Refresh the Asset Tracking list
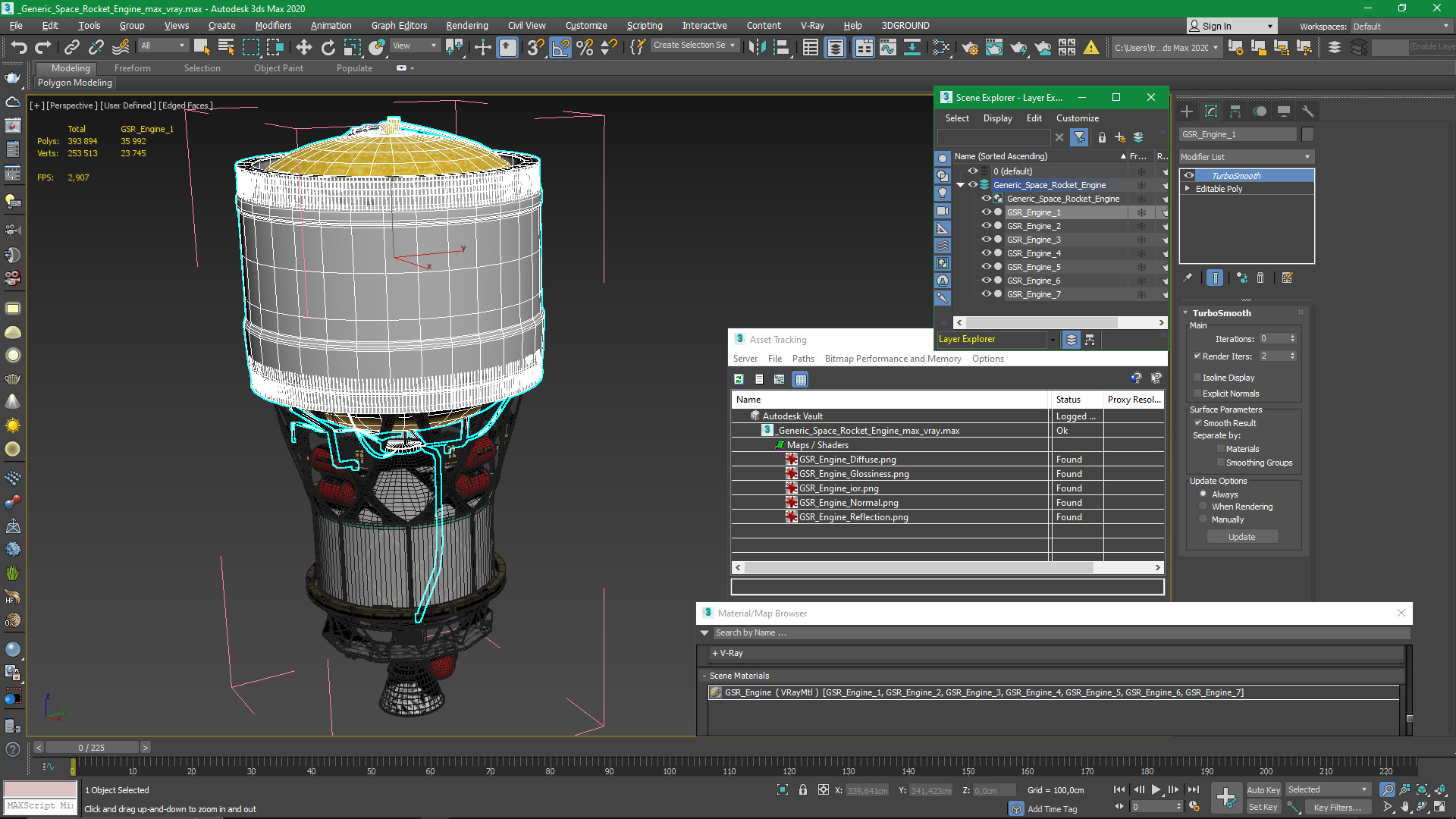This screenshot has width=1456, height=819. point(739,379)
